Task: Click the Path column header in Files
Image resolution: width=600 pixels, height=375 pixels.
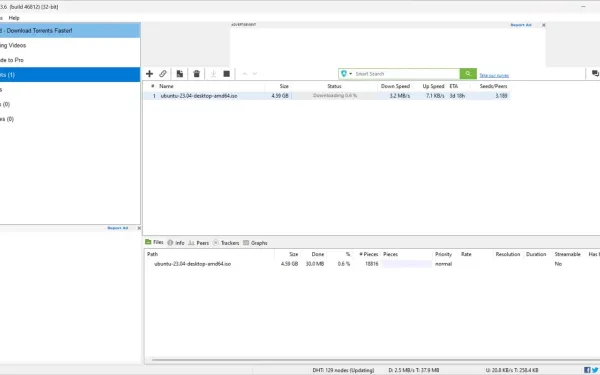Action: (152, 254)
